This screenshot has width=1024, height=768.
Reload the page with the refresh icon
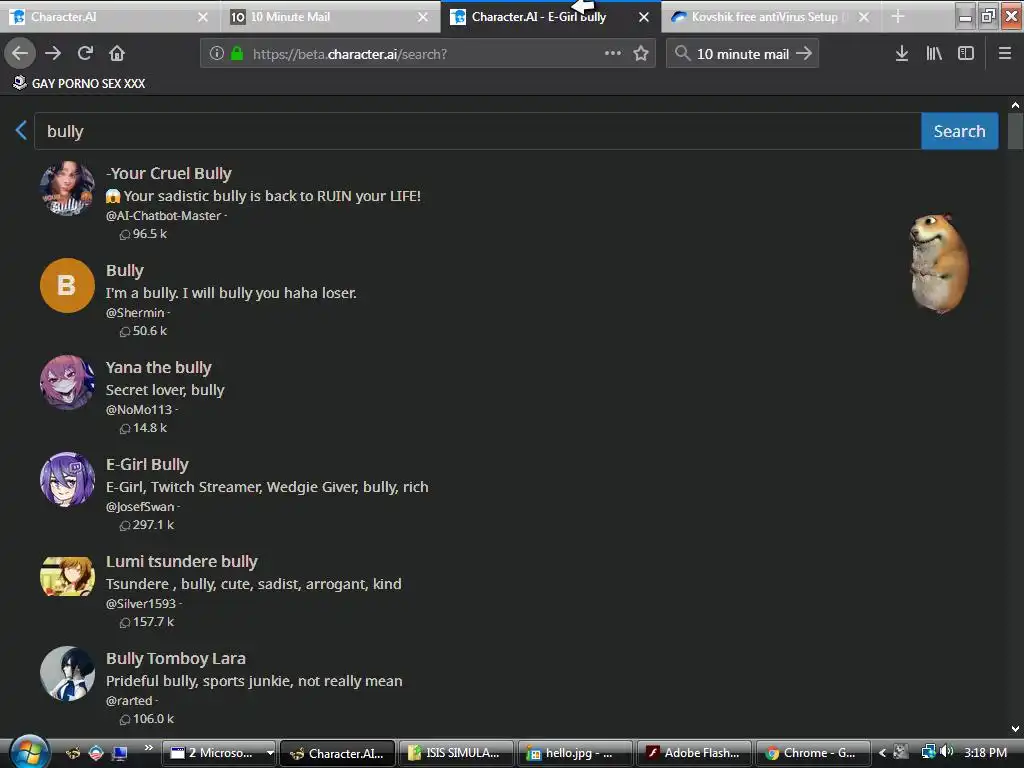coord(85,54)
